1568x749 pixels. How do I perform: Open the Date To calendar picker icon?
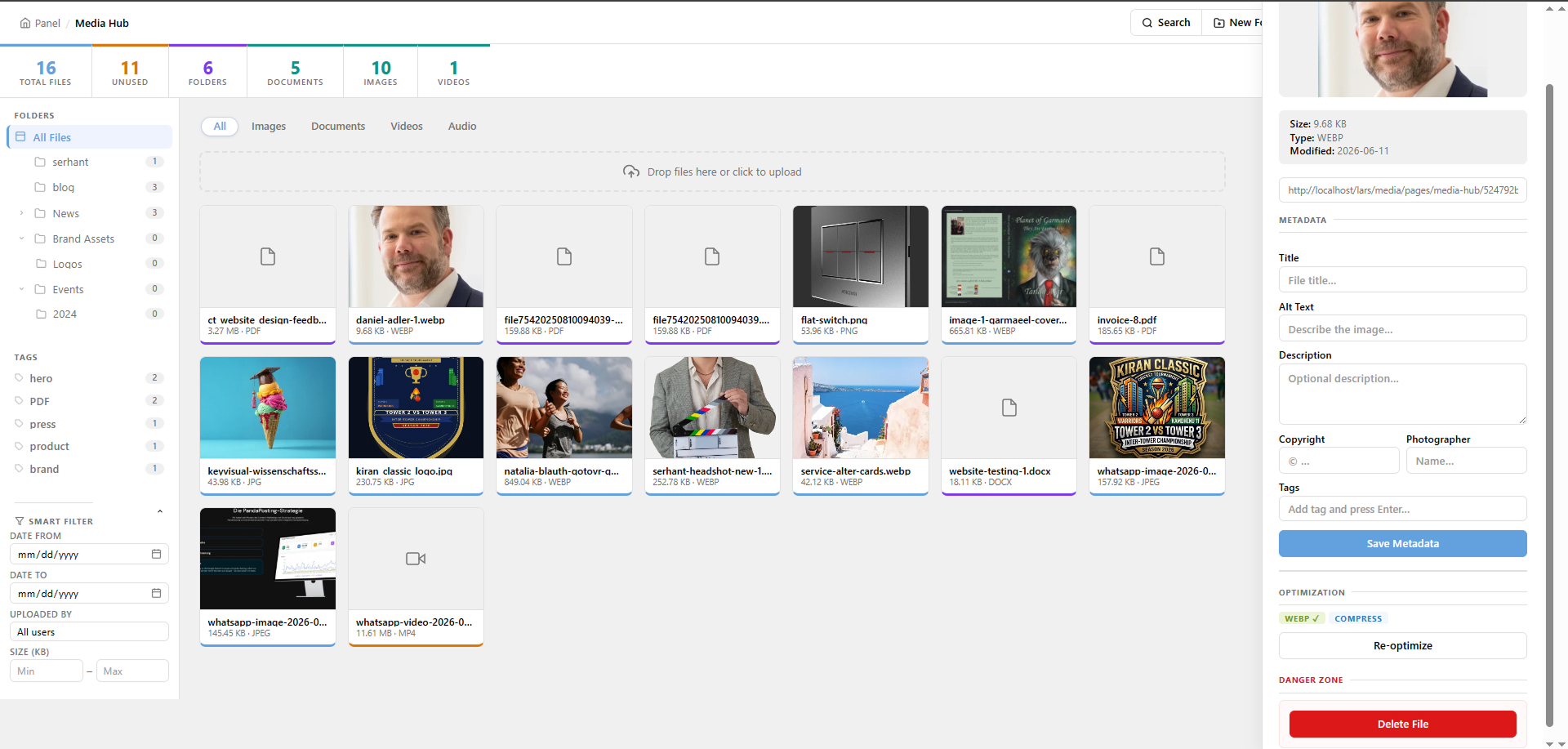pyautogui.click(x=156, y=593)
